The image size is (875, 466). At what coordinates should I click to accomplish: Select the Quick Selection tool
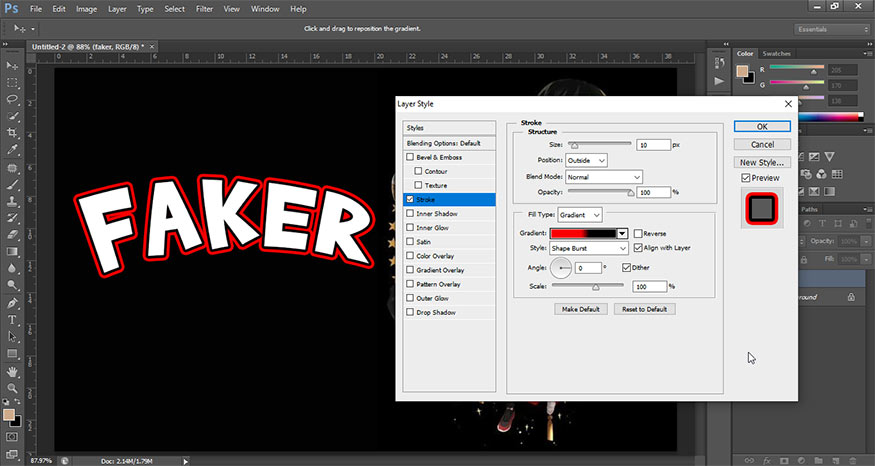pos(12,116)
